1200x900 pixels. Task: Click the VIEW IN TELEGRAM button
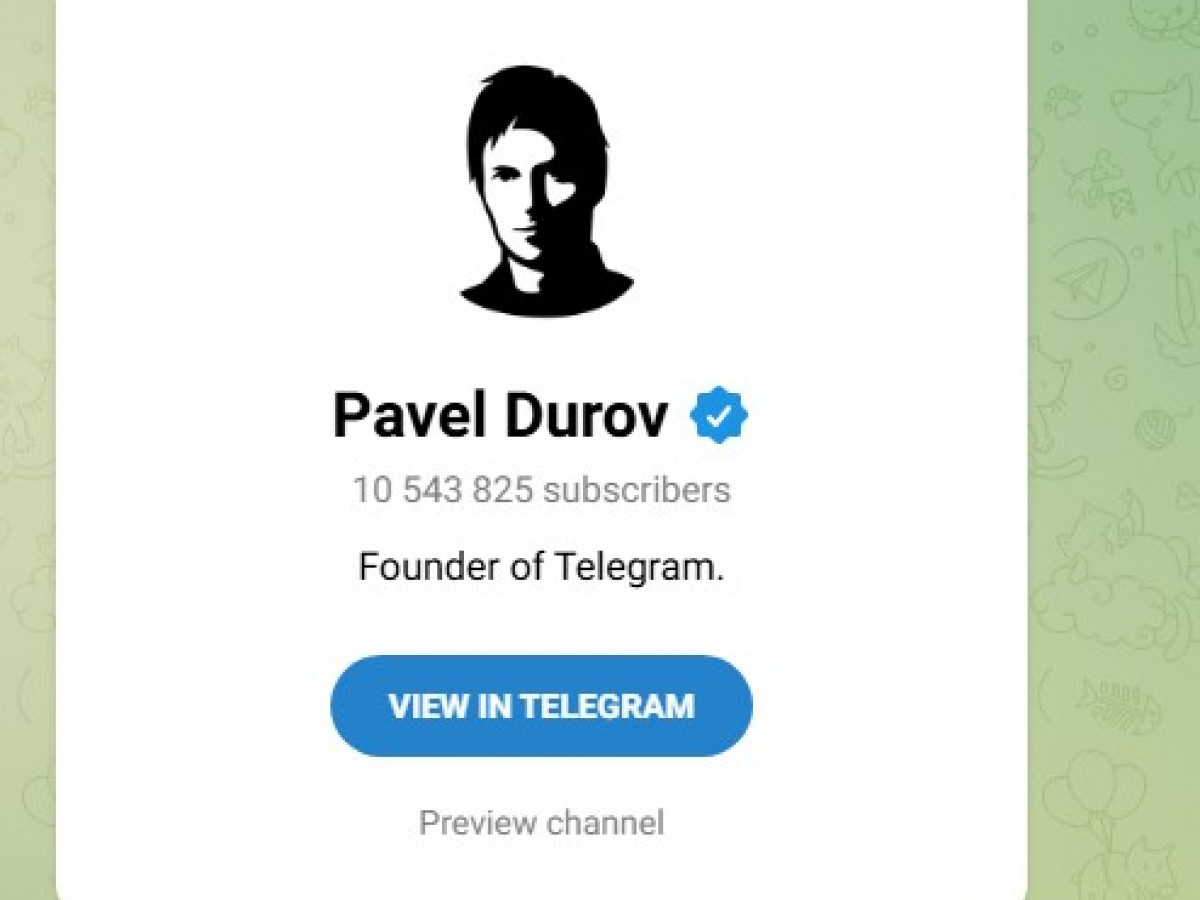541,706
